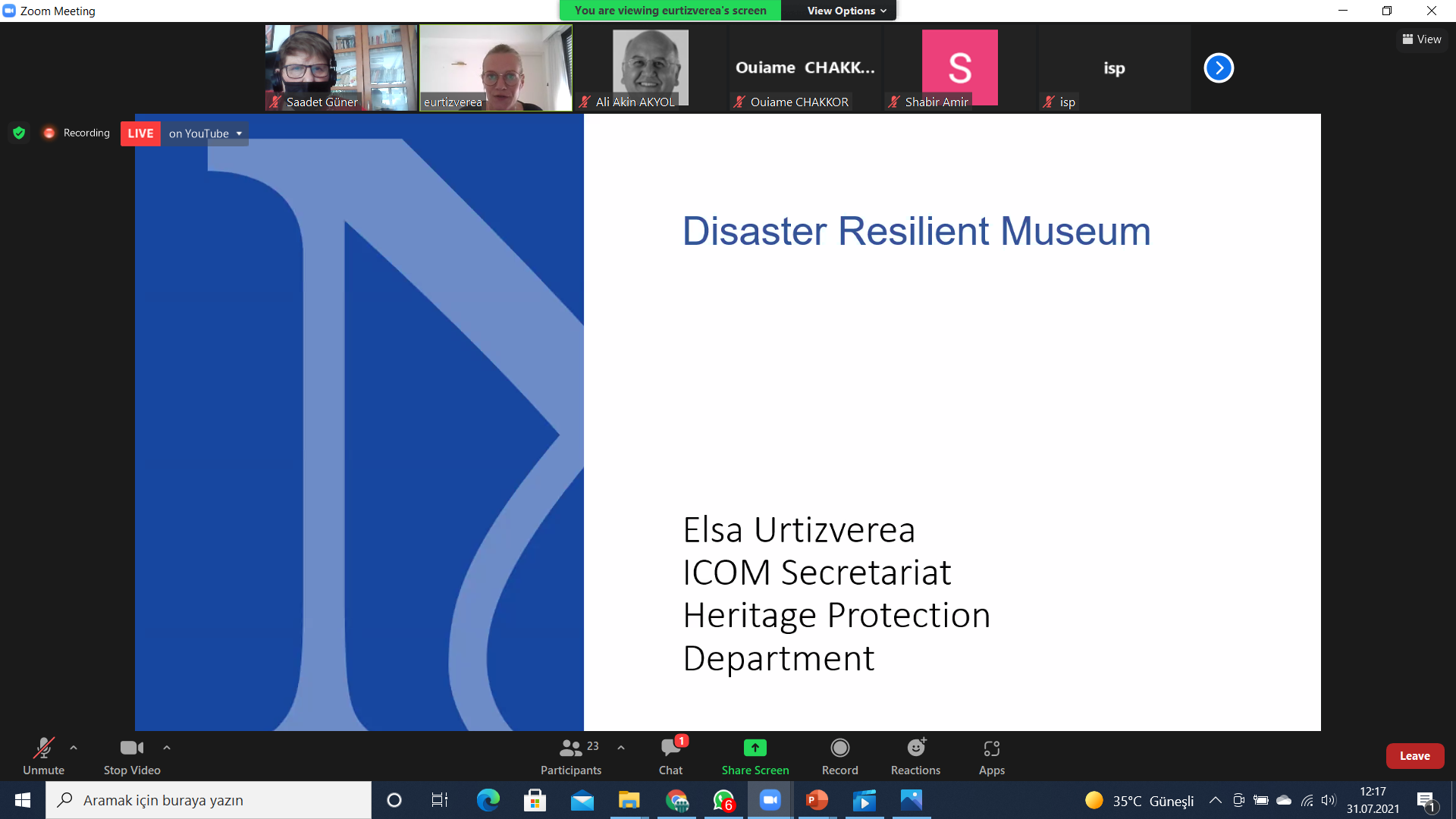Show next participants with blue arrow
1456x819 pixels.
[x=1219, y=68]
